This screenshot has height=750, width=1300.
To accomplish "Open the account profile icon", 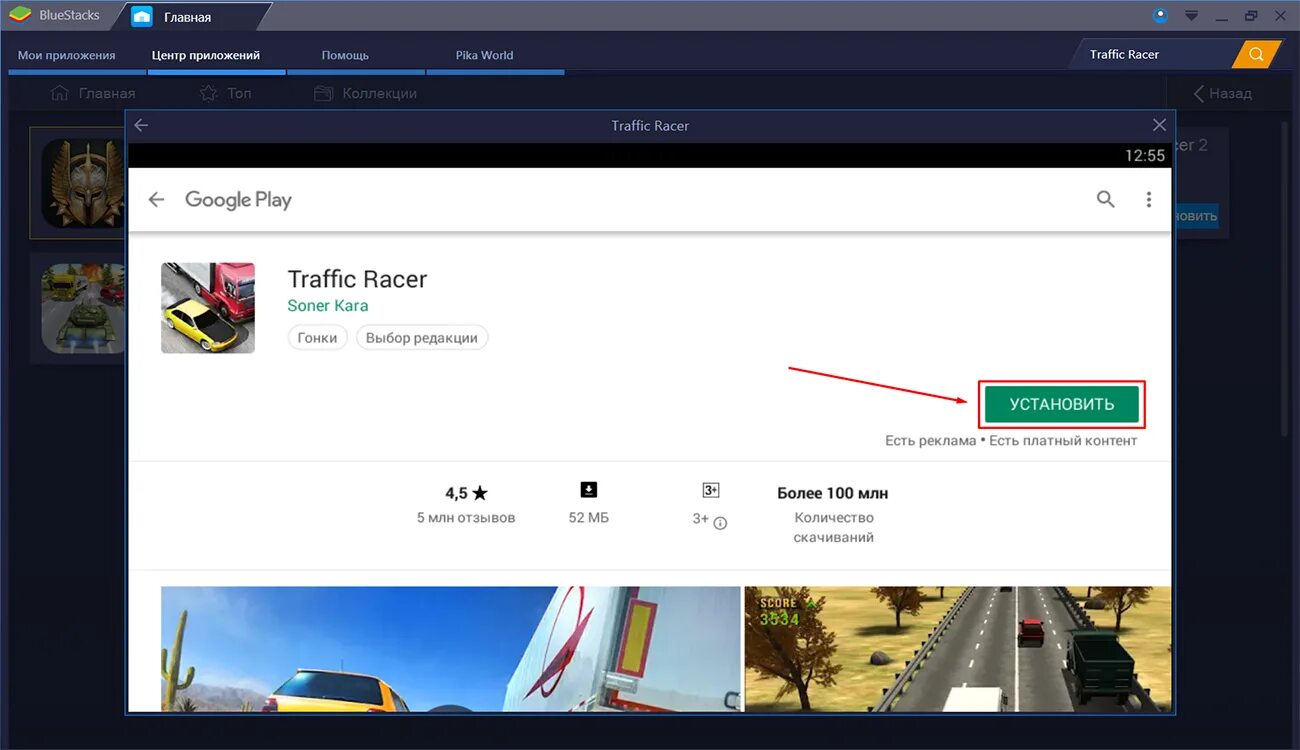I will (x=1160, y=15).
